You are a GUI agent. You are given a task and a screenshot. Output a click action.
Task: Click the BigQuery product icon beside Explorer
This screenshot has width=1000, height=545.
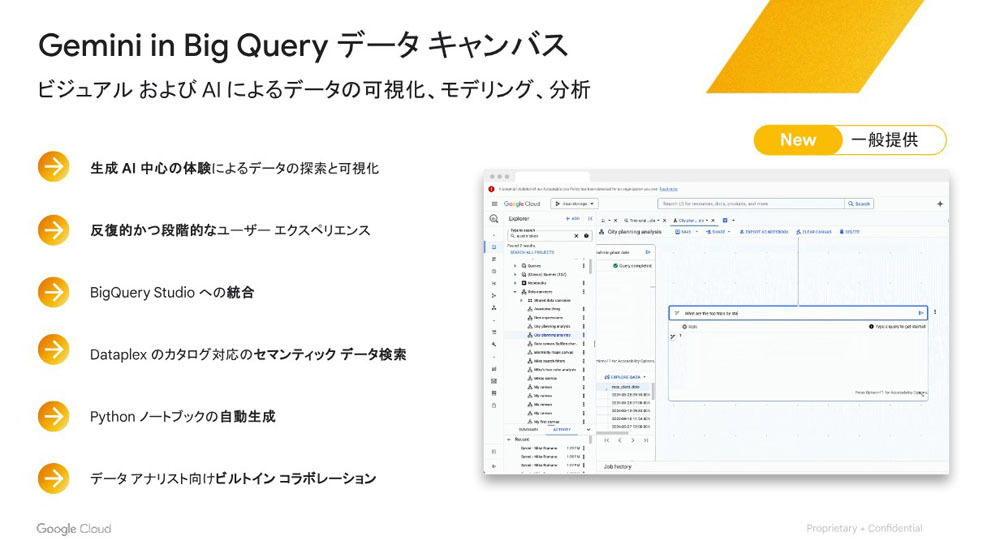494,219
